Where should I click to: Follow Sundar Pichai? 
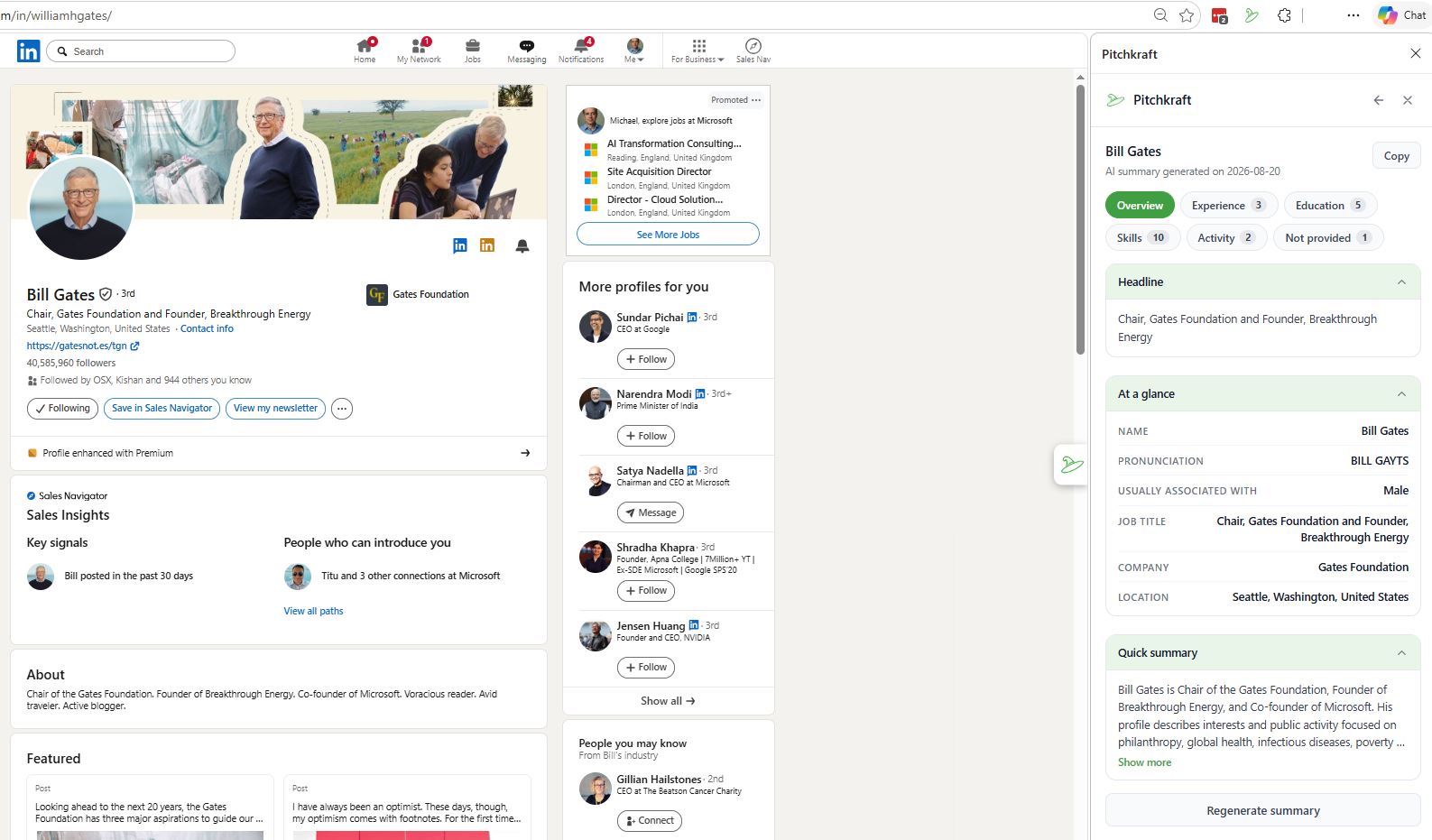point(646,359)
